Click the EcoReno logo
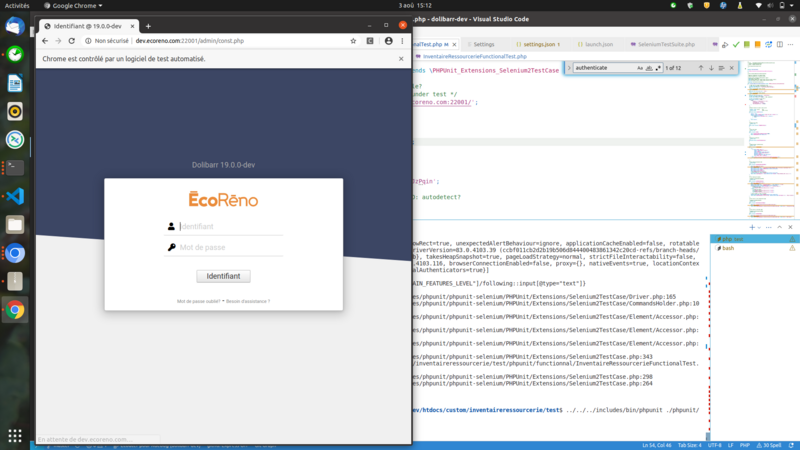The image size is (800, 450). click(223, 199)
